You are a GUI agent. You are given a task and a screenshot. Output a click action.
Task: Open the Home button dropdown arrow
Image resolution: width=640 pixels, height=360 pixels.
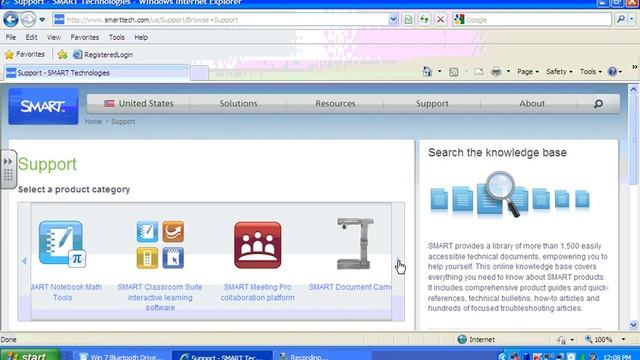[440, 72]
